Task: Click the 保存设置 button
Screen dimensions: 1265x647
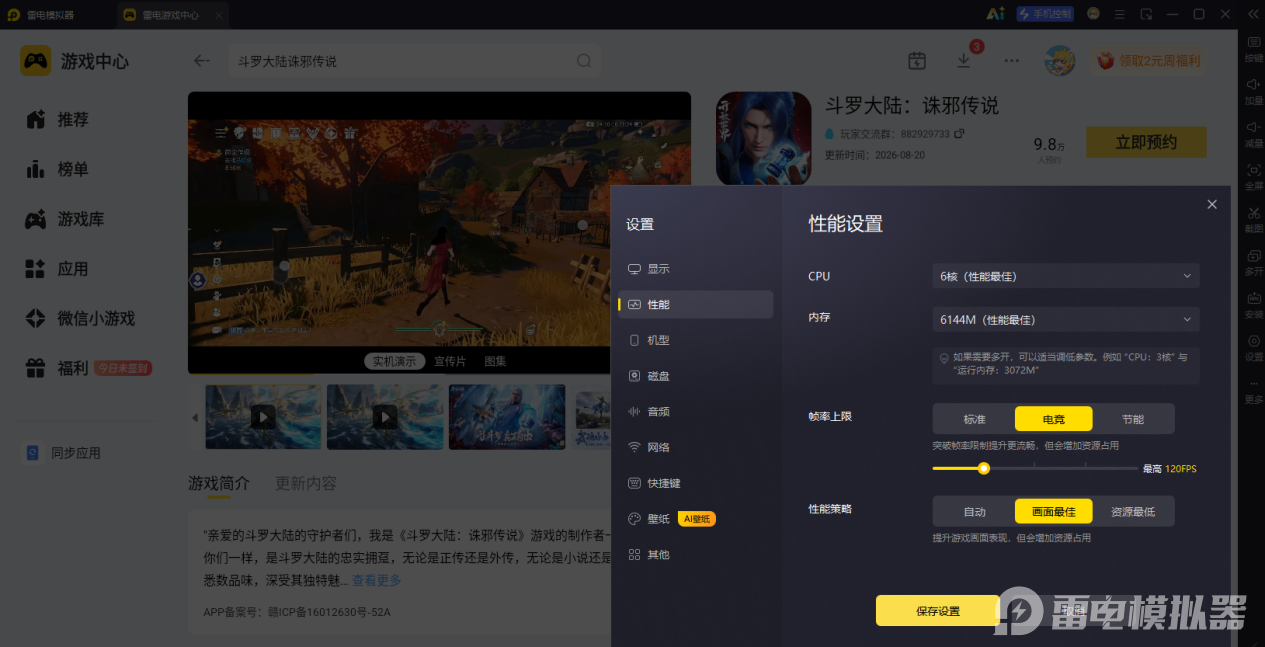Action: 937,611
